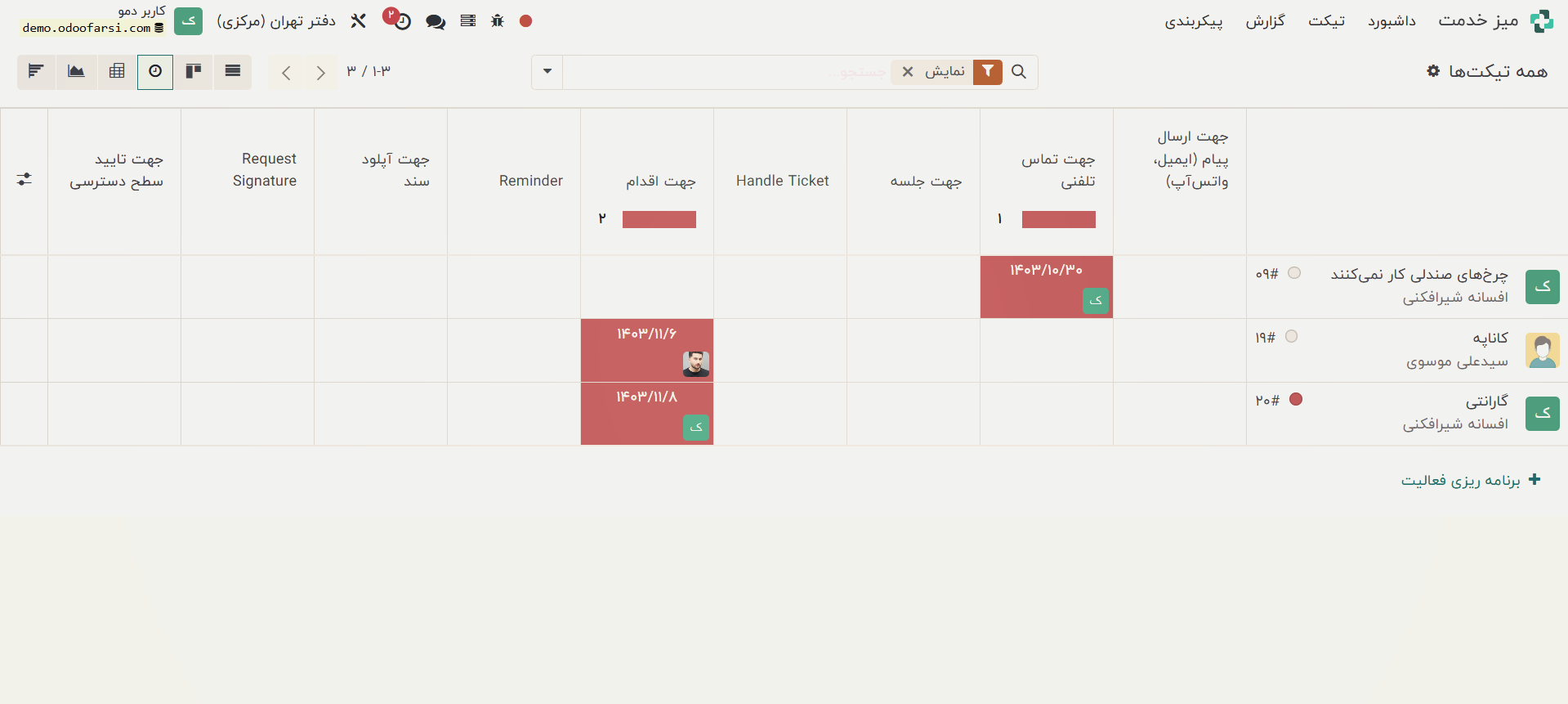Viewport: 1568px width, 704px height.
Task: Click the debug bug icon
Action: 498,21
